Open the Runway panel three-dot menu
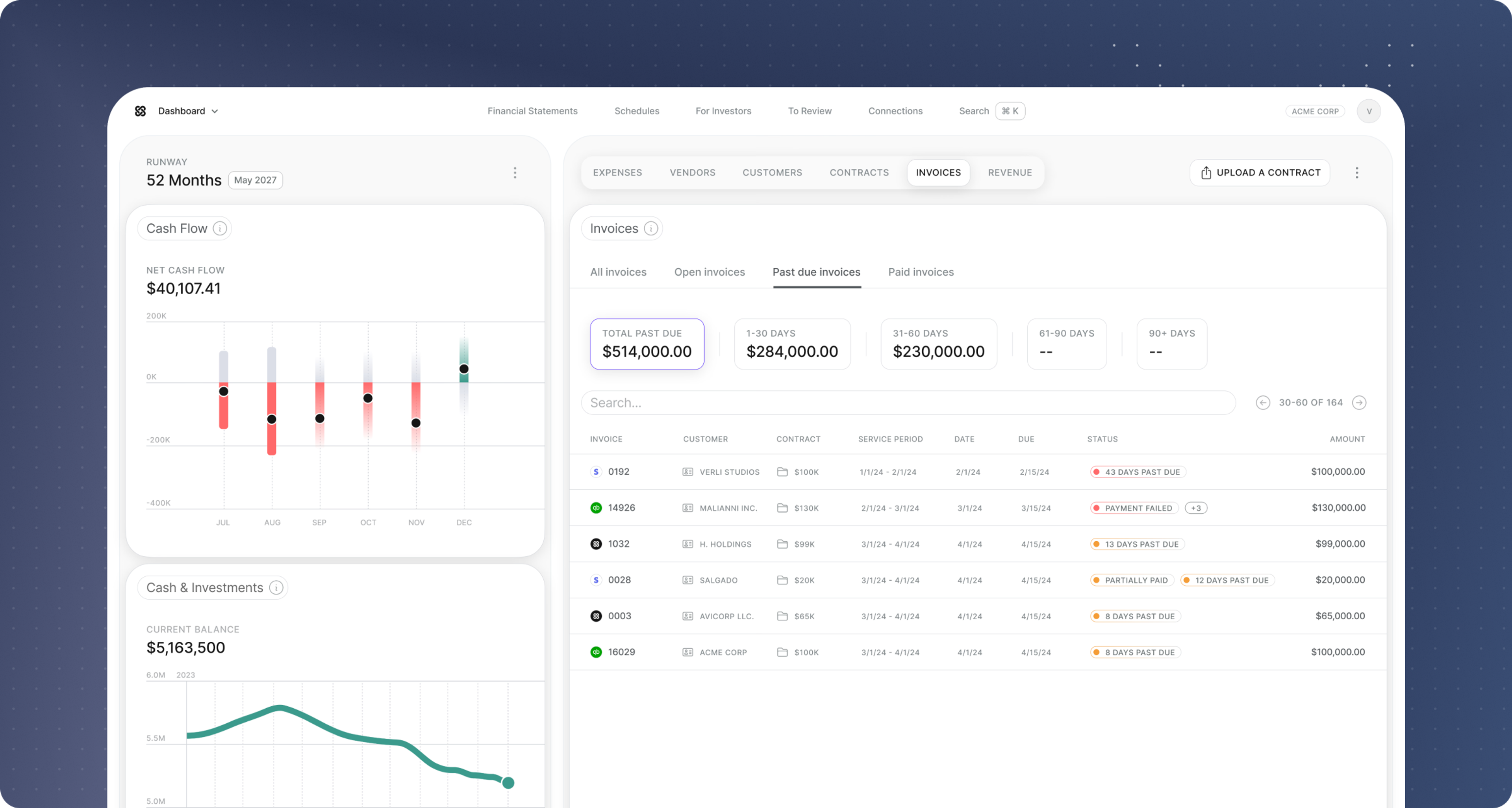This screenshot has height=808, width=1512. pos(515,173)
